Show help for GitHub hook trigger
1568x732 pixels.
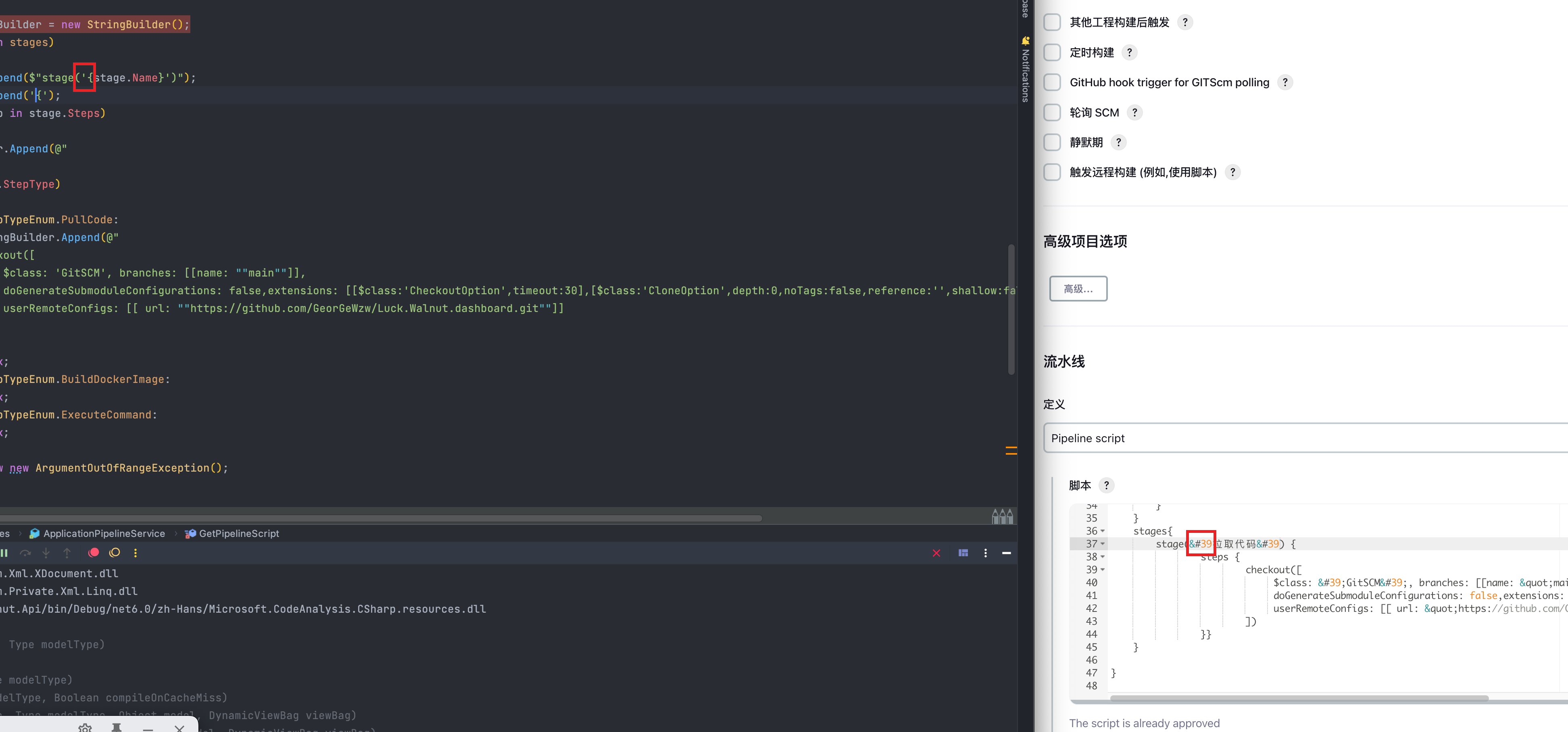tap(1284, 82)
